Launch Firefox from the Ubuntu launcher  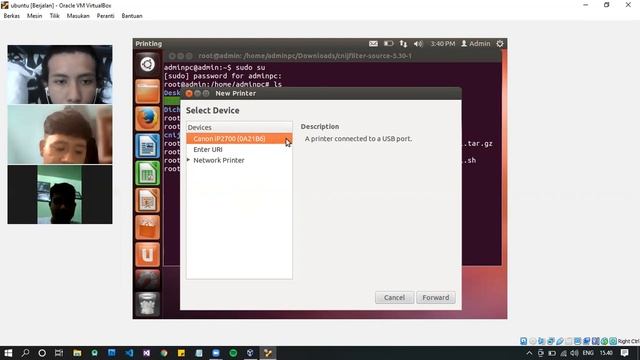[x=147, y=119]
